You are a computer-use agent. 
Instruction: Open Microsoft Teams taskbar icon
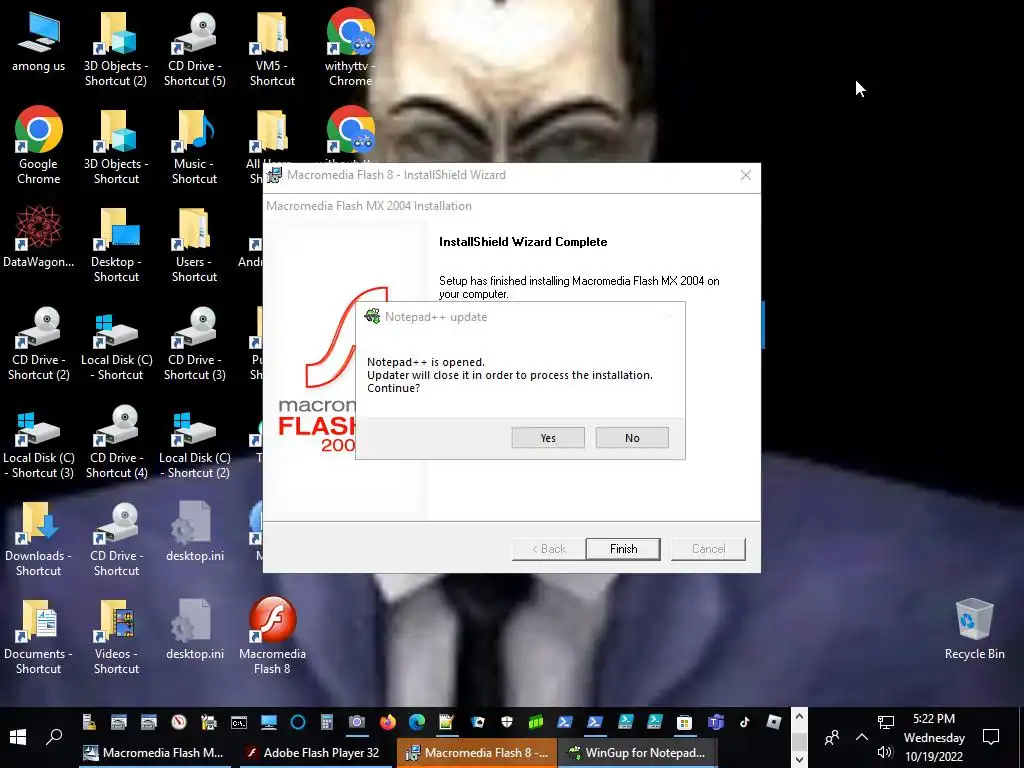pyautogui.click(x=716, y=722)
